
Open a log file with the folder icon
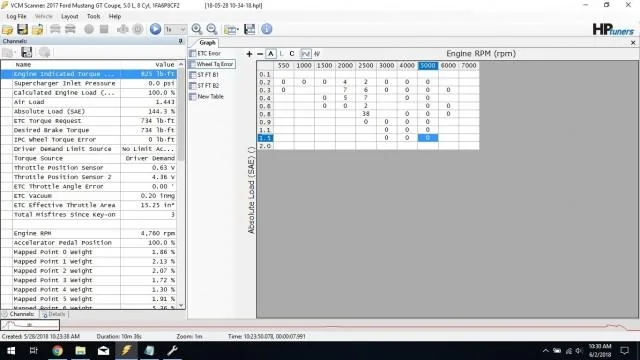coord(7,29)
